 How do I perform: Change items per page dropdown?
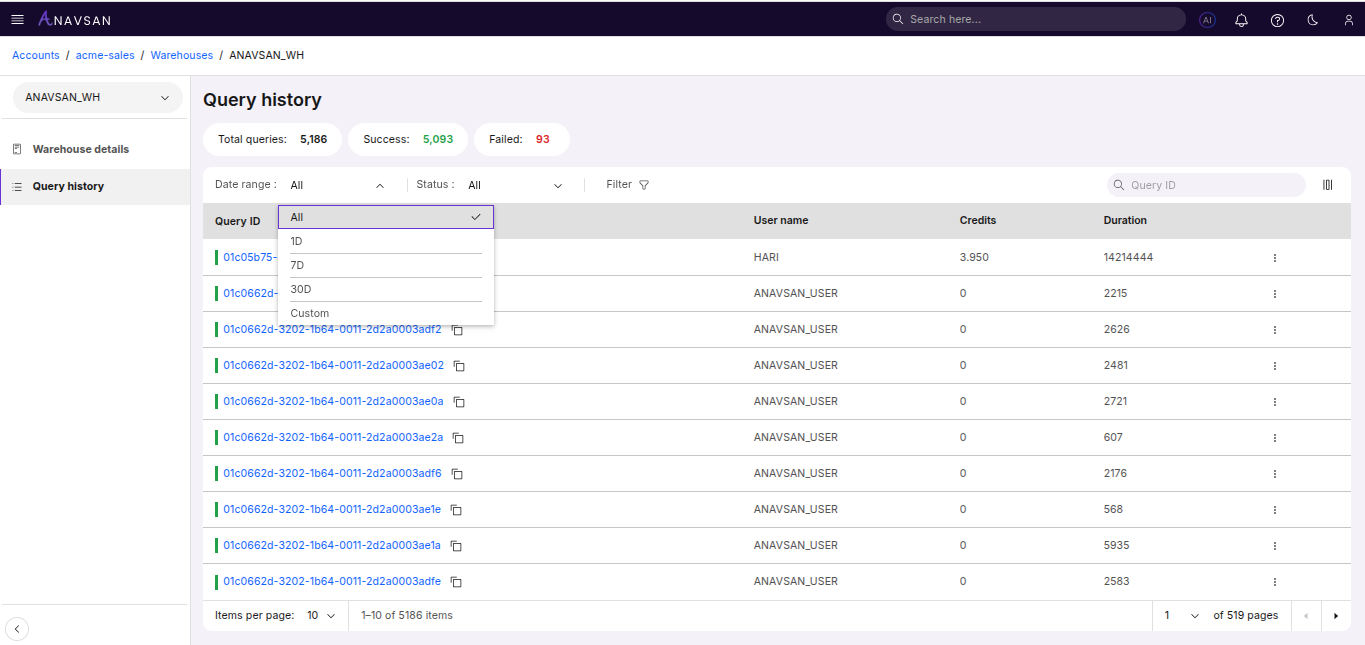321,616
